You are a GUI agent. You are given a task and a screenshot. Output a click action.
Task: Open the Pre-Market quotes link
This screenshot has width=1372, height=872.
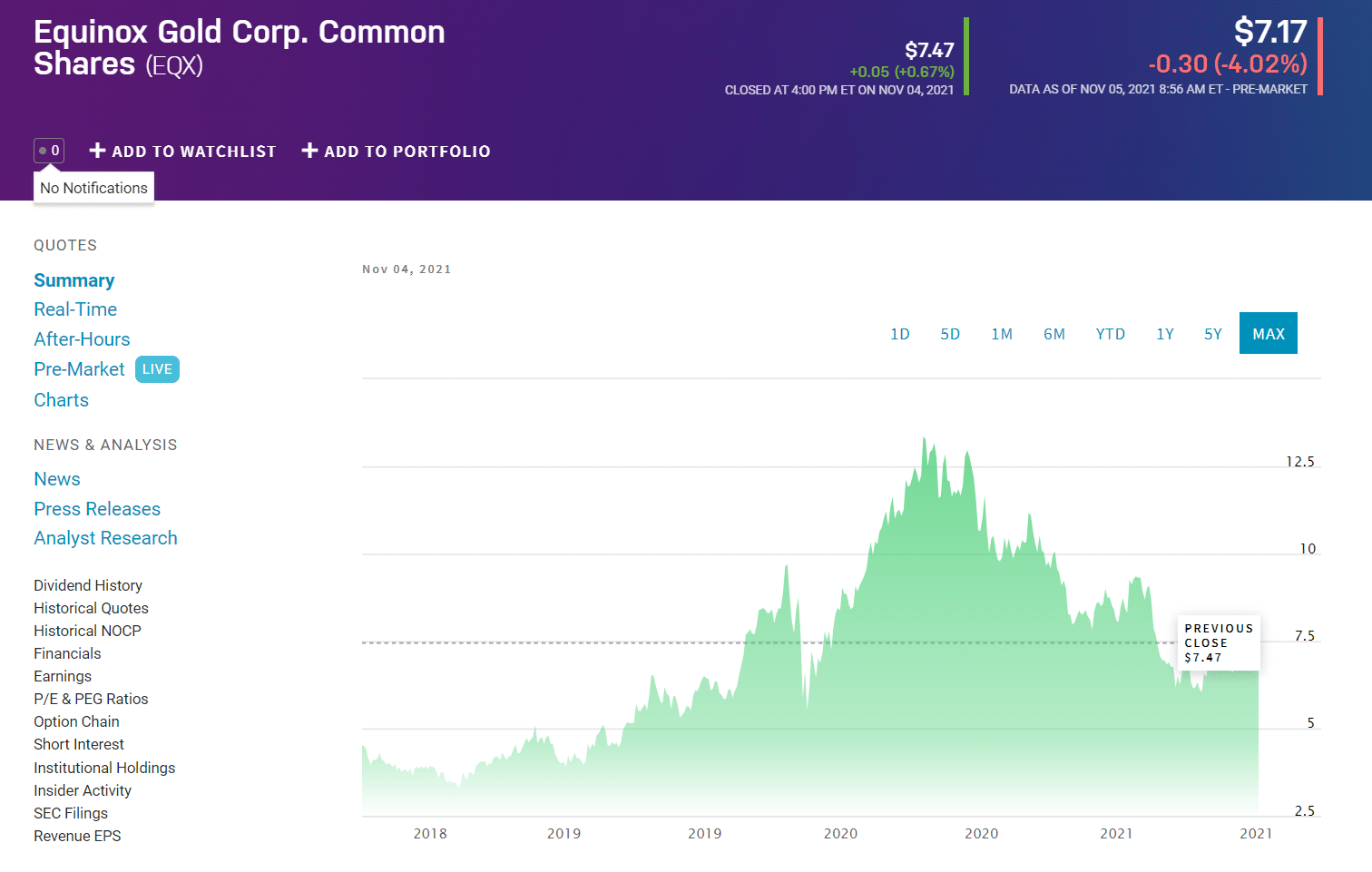point(79,369)
